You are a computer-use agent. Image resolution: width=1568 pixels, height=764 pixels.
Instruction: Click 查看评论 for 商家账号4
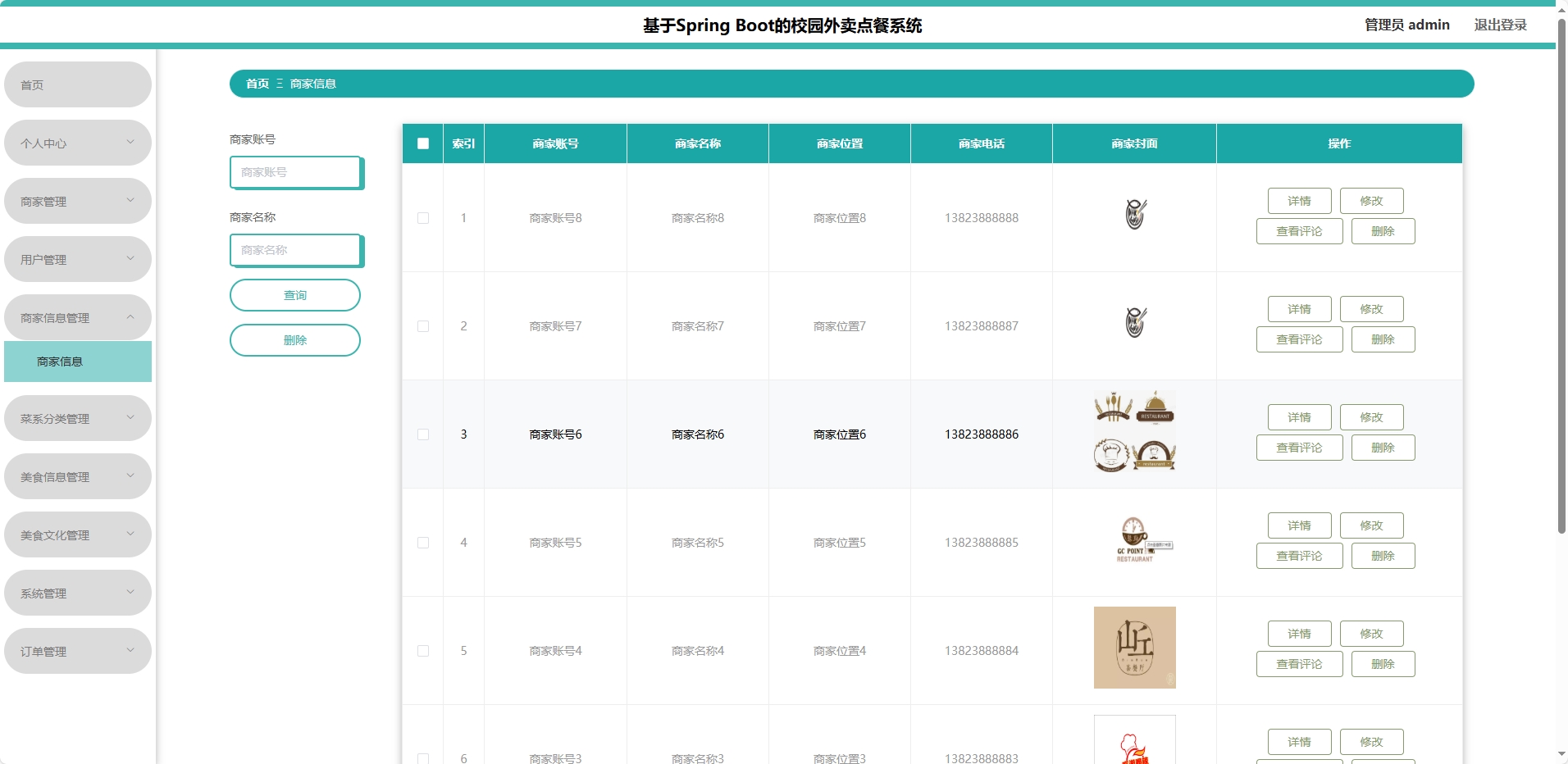click(x=1299, y=664)
